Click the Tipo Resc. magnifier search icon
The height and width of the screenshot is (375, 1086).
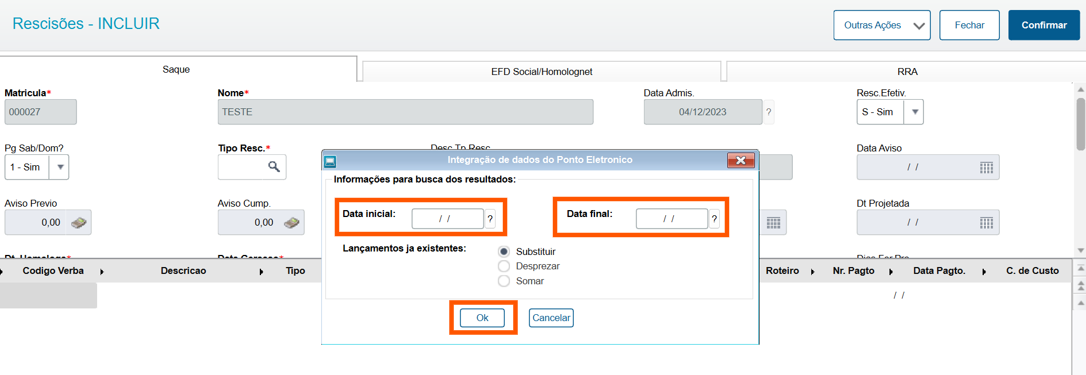274,167
